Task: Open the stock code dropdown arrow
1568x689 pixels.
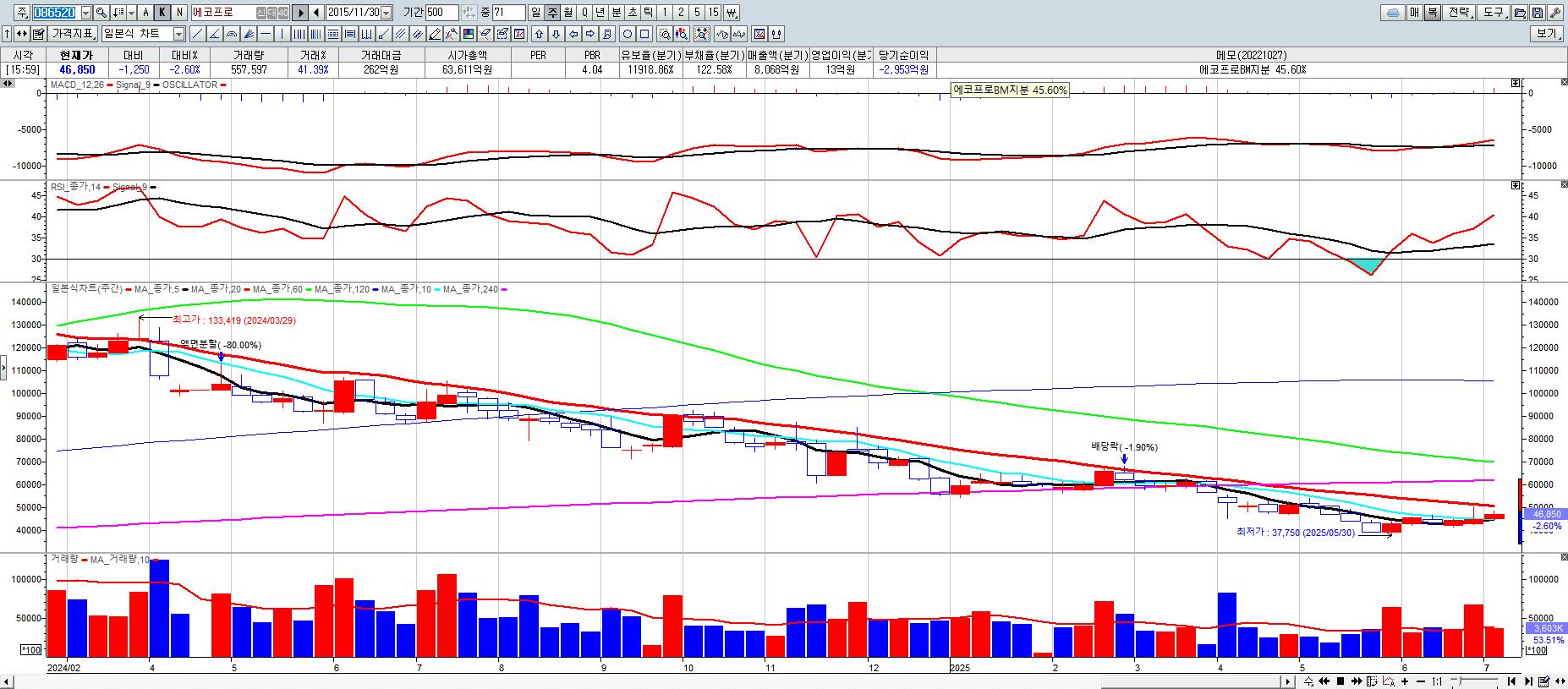Action: click(86, 13)
